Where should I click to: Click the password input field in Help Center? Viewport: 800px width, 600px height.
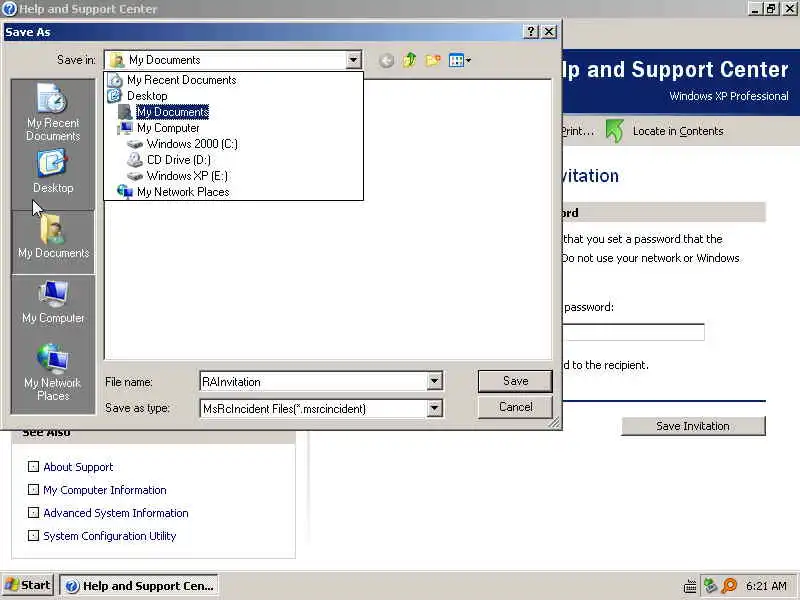pos(634,332)
